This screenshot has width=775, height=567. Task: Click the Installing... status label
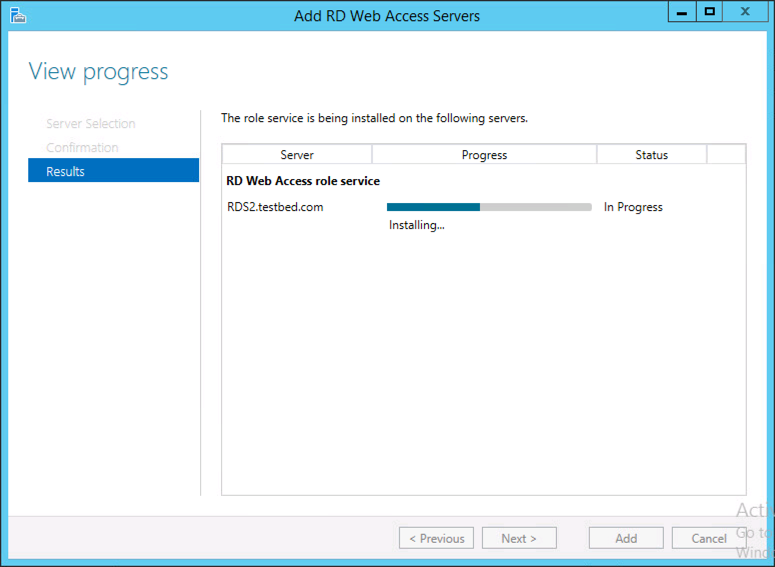tap(417, 225)
